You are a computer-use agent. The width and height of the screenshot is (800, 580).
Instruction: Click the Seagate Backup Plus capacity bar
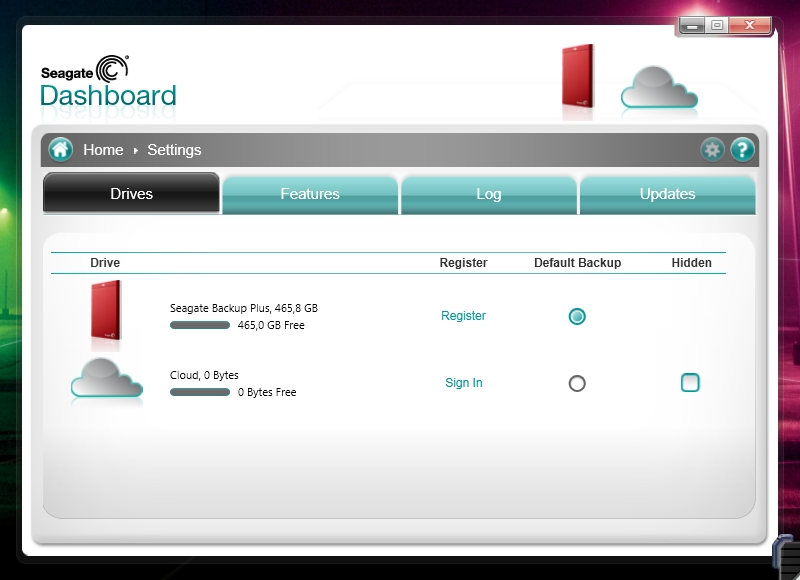200,325
